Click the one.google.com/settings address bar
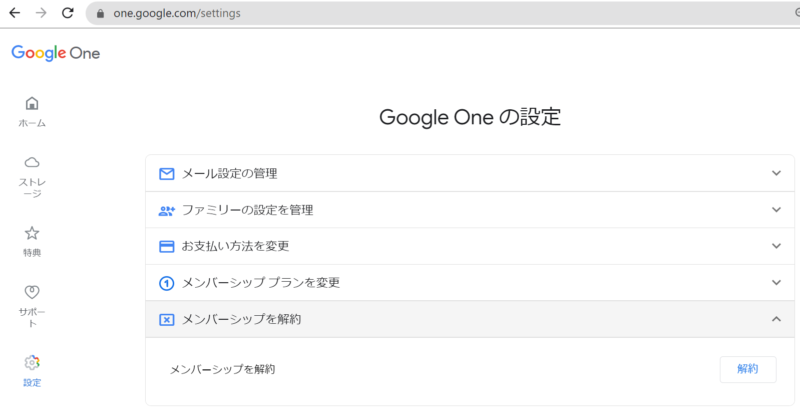Image resolution: width=800 pixels, height=410 pixels. pyautogui.click(x=443, y=13)
